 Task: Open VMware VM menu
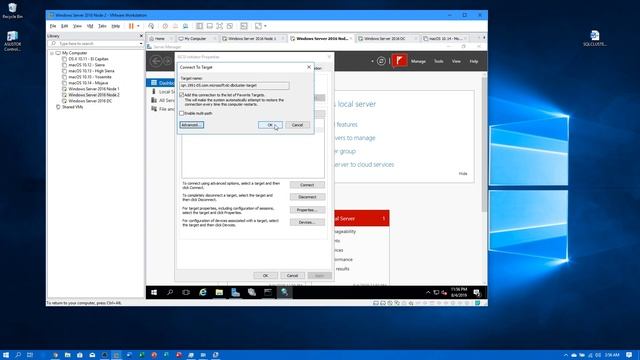90,26
